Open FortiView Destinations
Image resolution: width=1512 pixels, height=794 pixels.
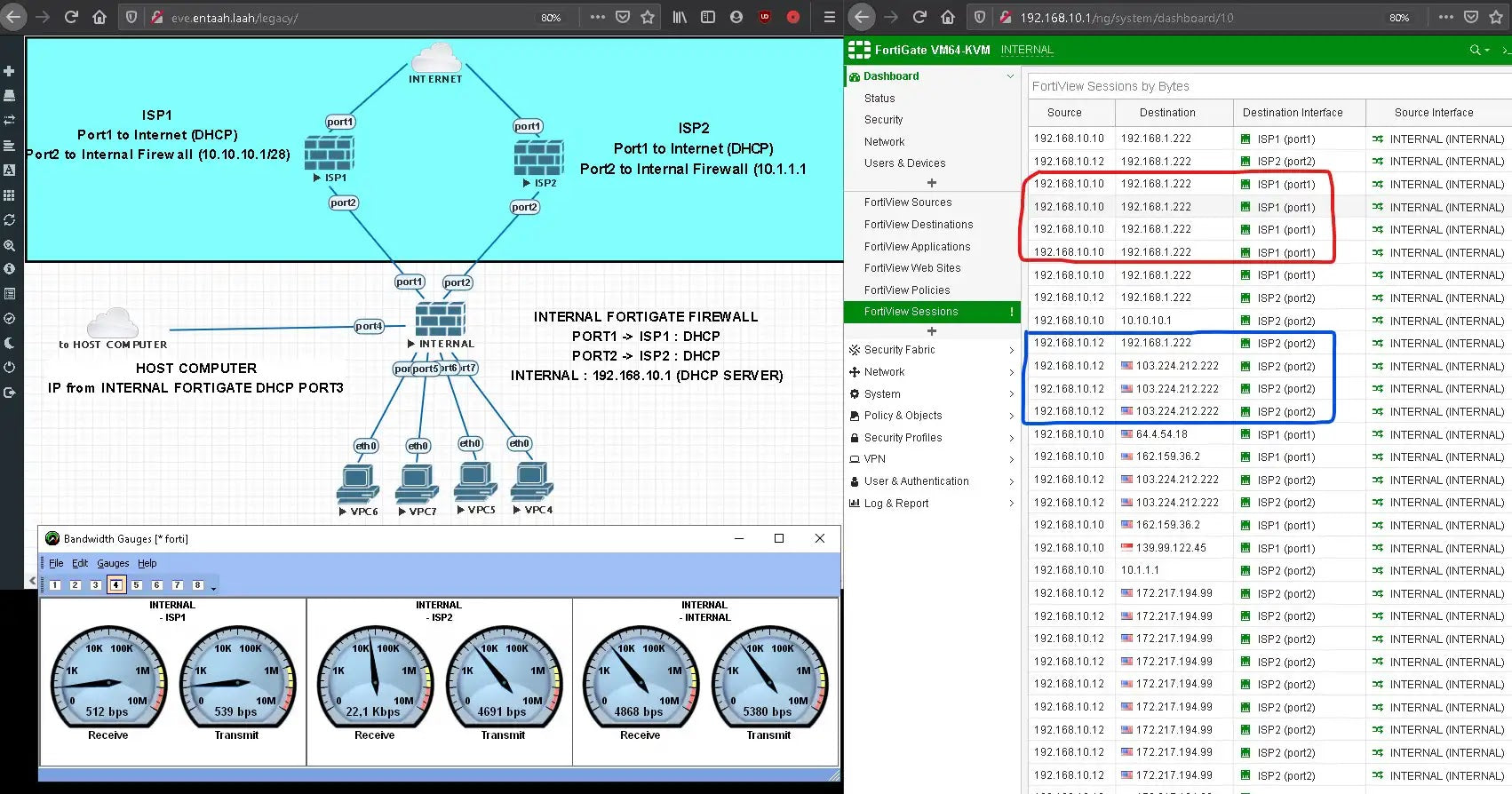coord(919,225)
